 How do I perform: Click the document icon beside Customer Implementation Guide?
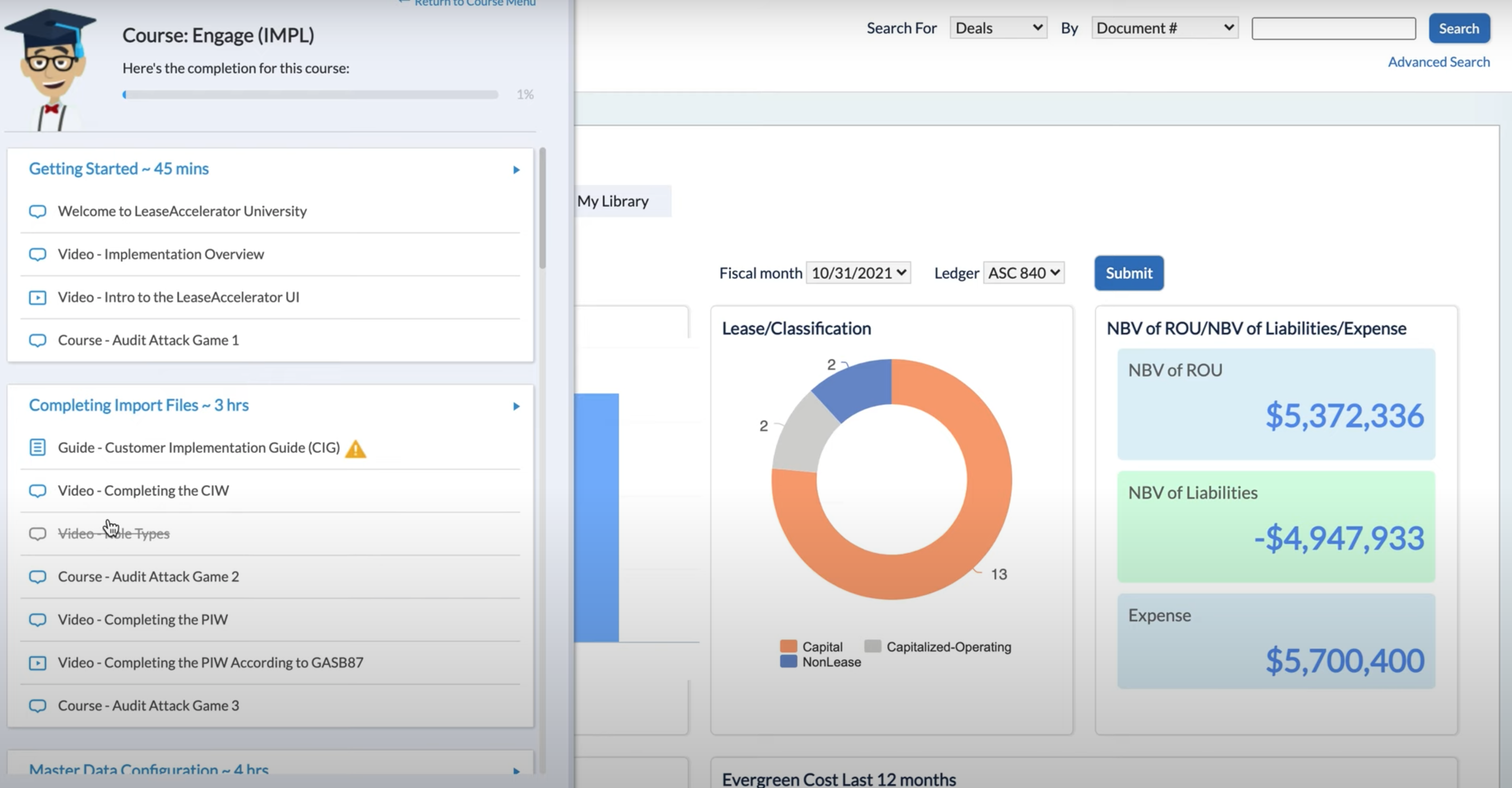point(38,447)
